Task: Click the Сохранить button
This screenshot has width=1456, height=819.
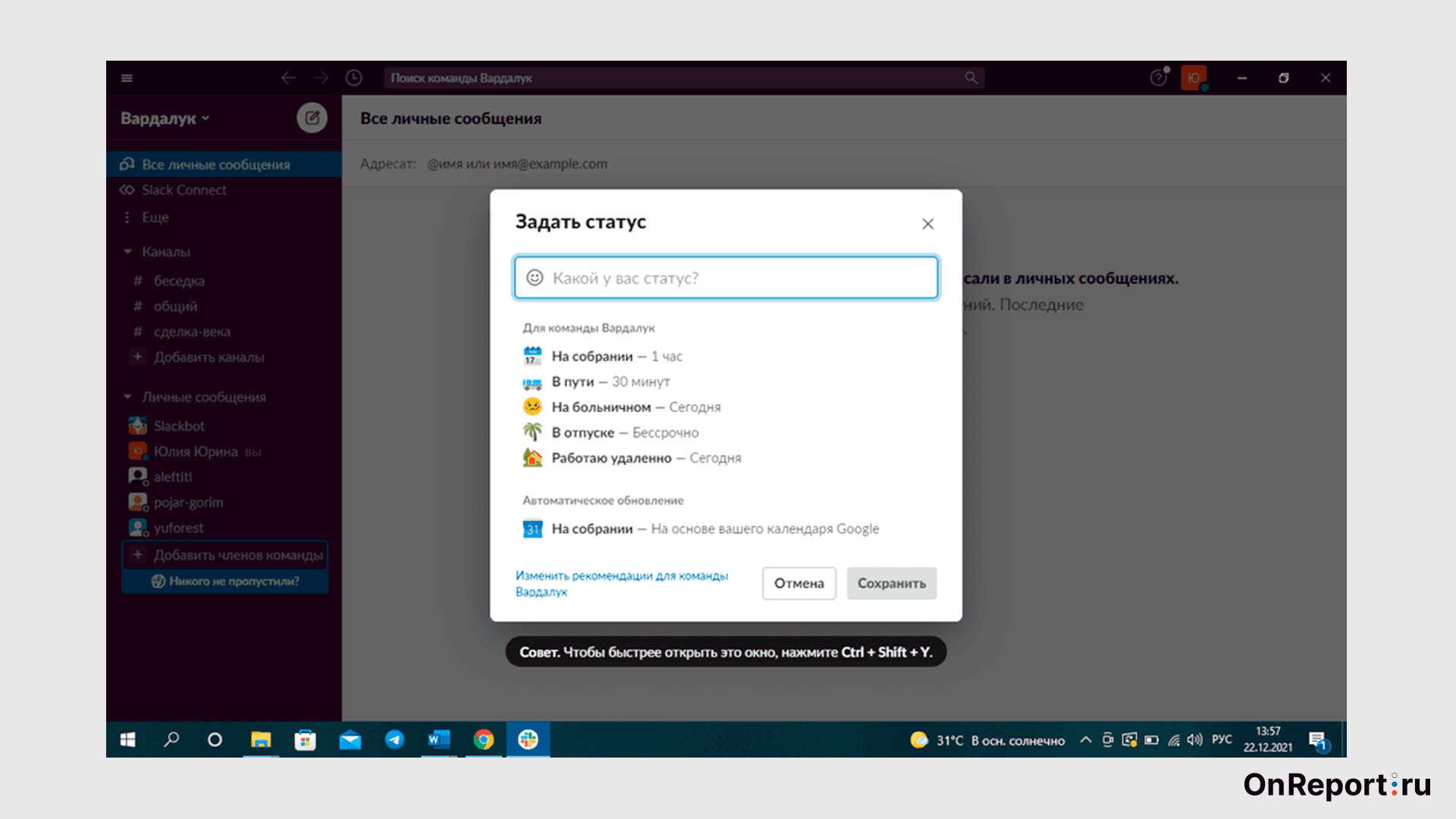Action: click(x=892, y=583)
